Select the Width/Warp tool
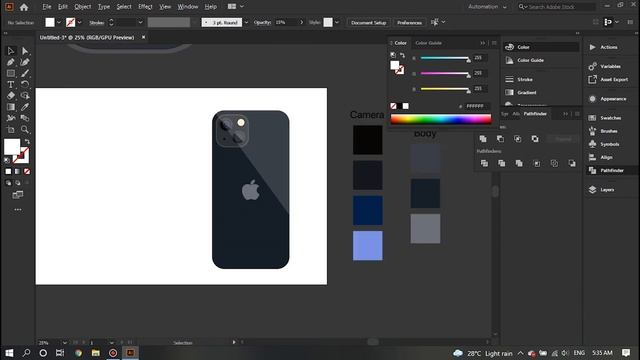 tap(11, 118)
